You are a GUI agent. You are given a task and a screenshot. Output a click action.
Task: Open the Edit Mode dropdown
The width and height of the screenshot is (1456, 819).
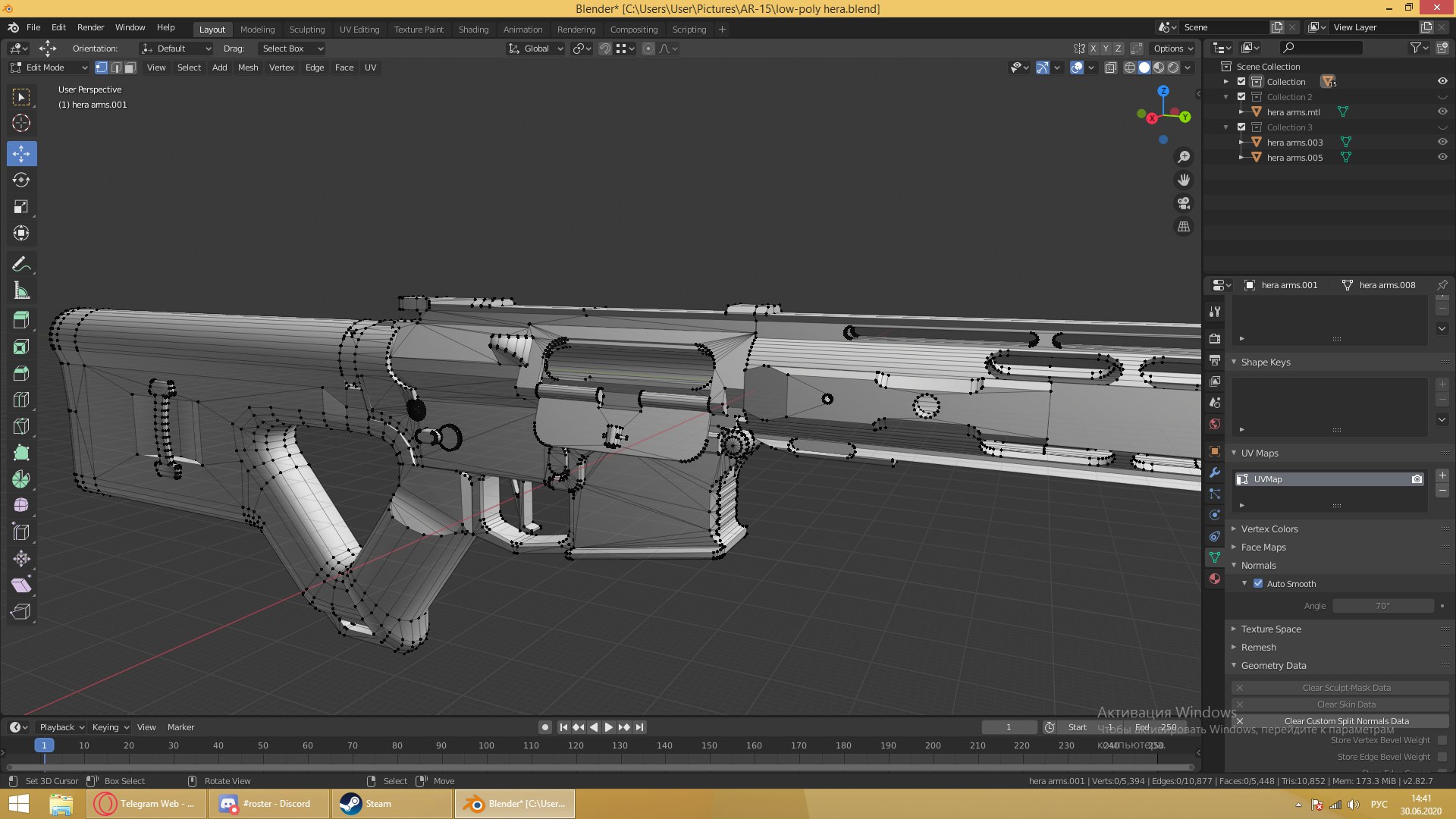pos(49,67)
